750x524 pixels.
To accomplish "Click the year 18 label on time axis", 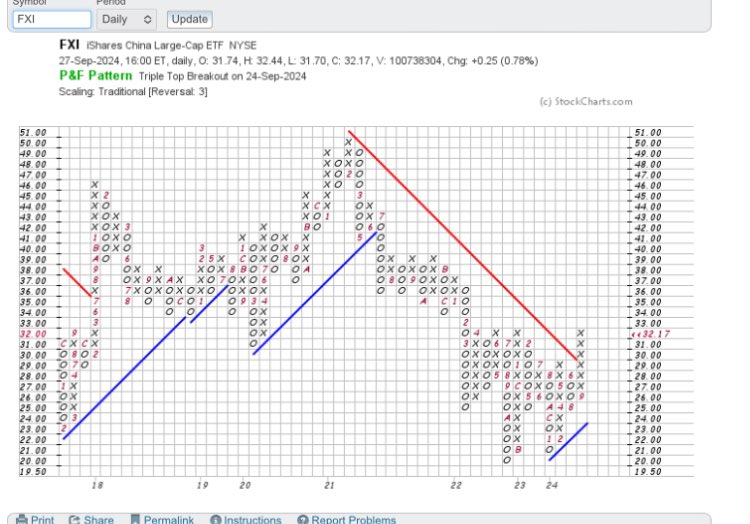I will click(97, 485).
